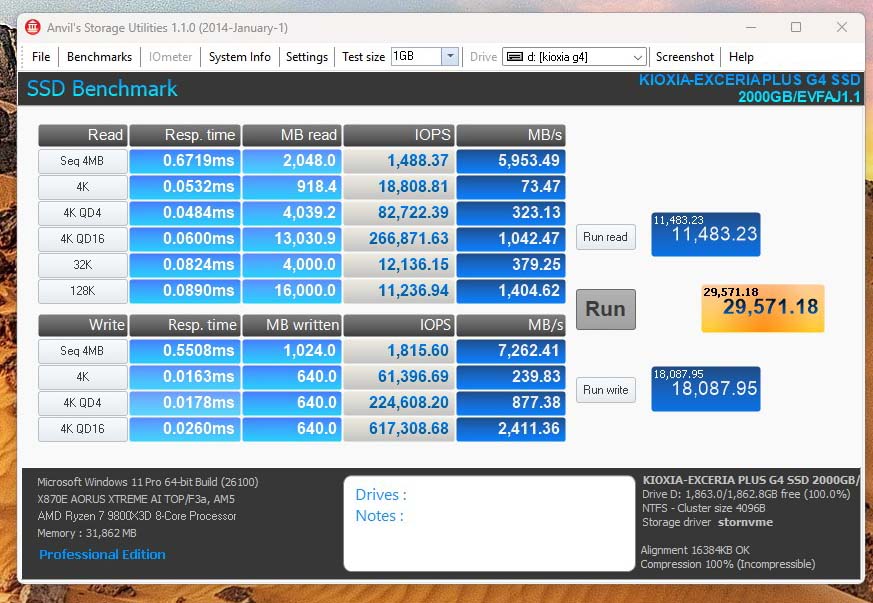This screenshot has height=603, width=873.
Task: Click the Professional Edition link
Action: coord(102,554)
